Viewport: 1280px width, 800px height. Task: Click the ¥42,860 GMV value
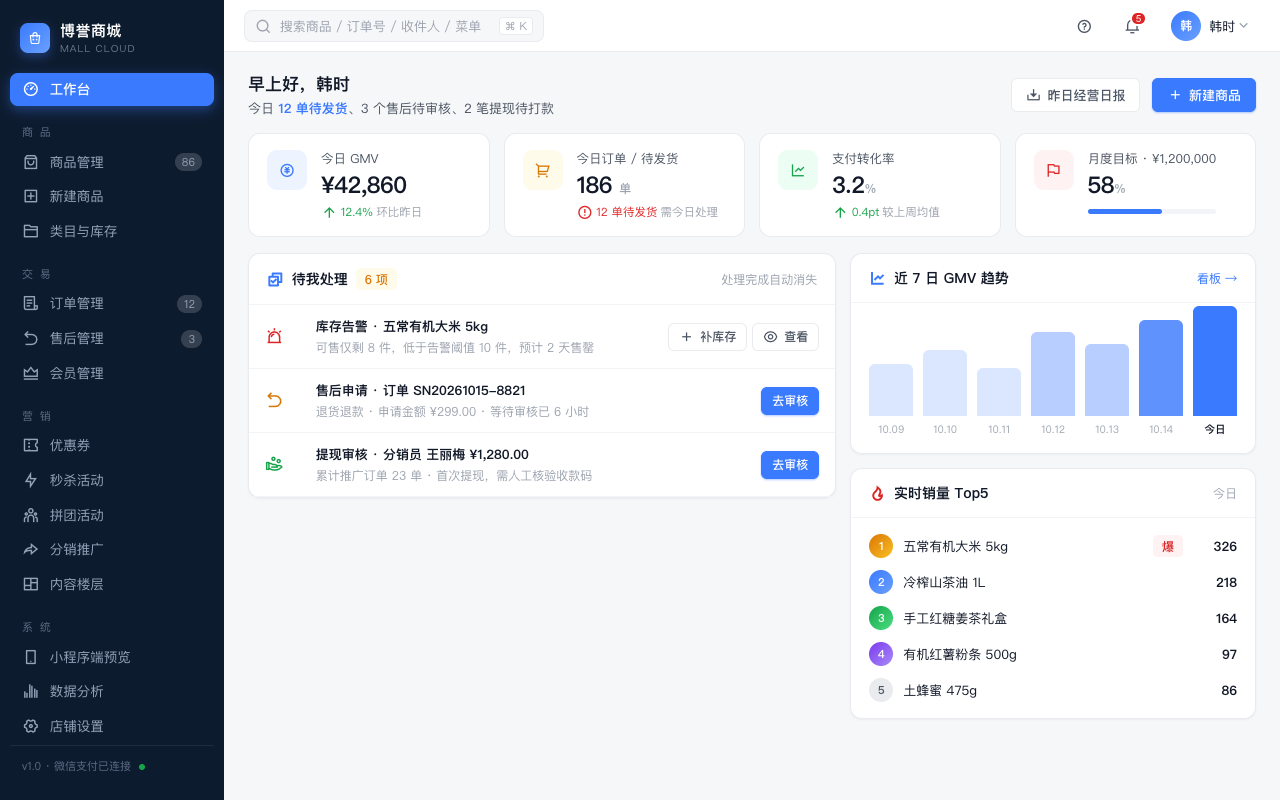point(364,185)
